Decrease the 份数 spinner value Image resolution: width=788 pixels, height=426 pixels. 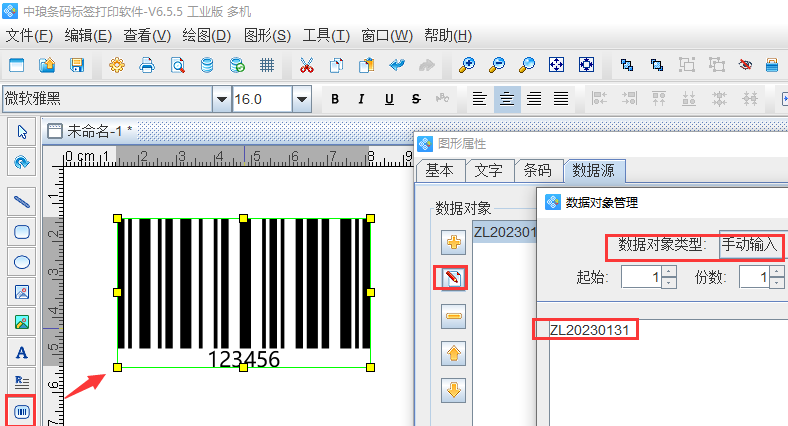click(777, 283)
